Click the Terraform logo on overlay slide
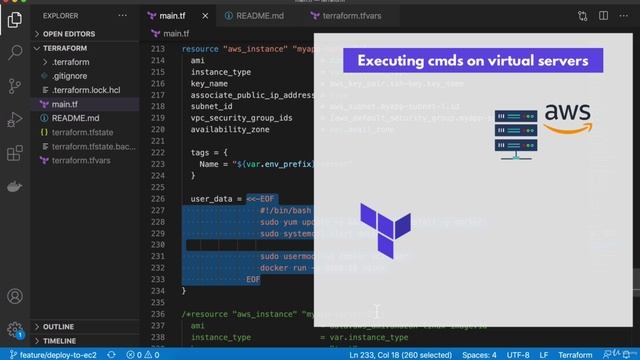The image size is (640, 360). tap(385, 231)
